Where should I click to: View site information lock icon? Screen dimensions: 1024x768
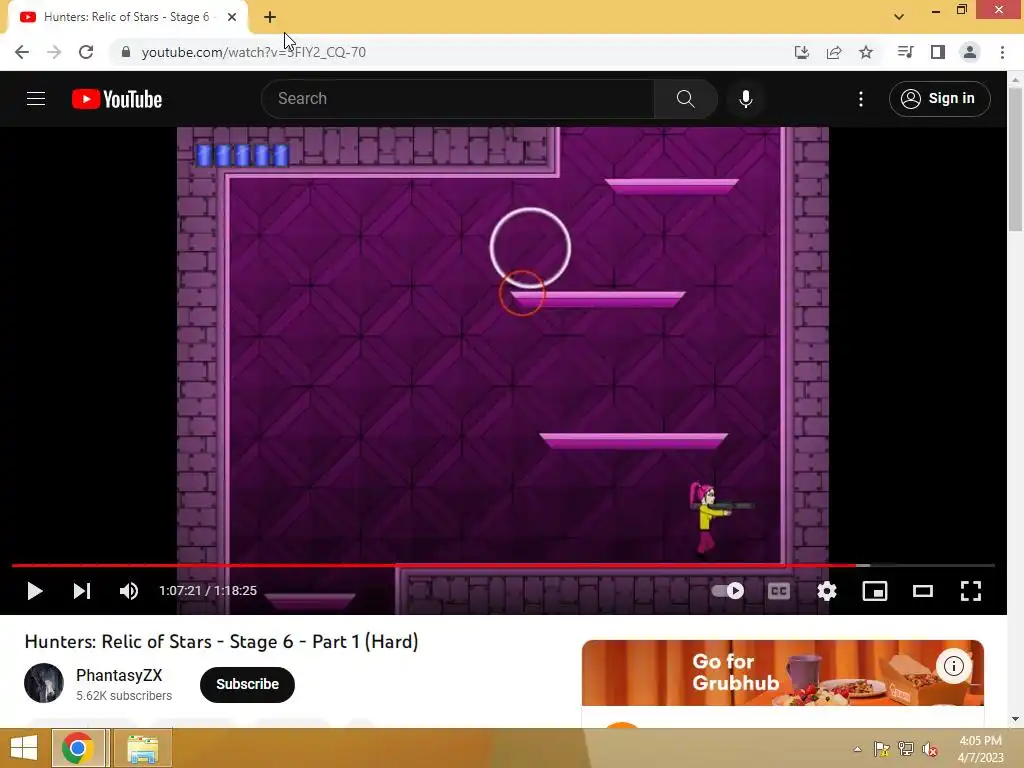(125, 52)
